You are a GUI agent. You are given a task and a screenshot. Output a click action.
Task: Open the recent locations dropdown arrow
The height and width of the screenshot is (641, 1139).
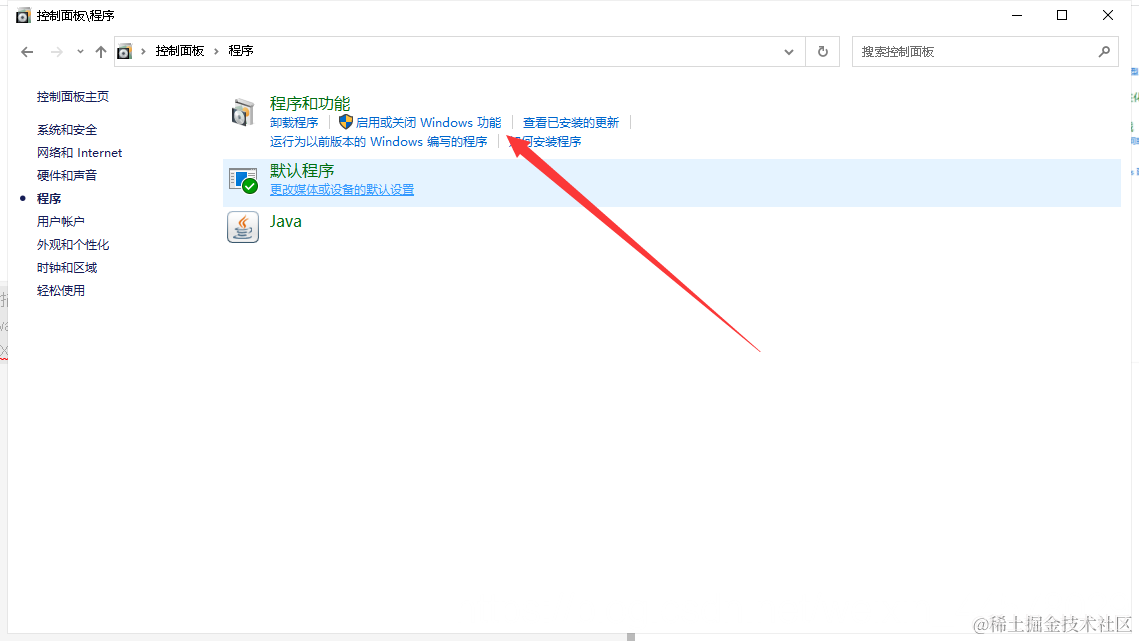click(80, 52)
